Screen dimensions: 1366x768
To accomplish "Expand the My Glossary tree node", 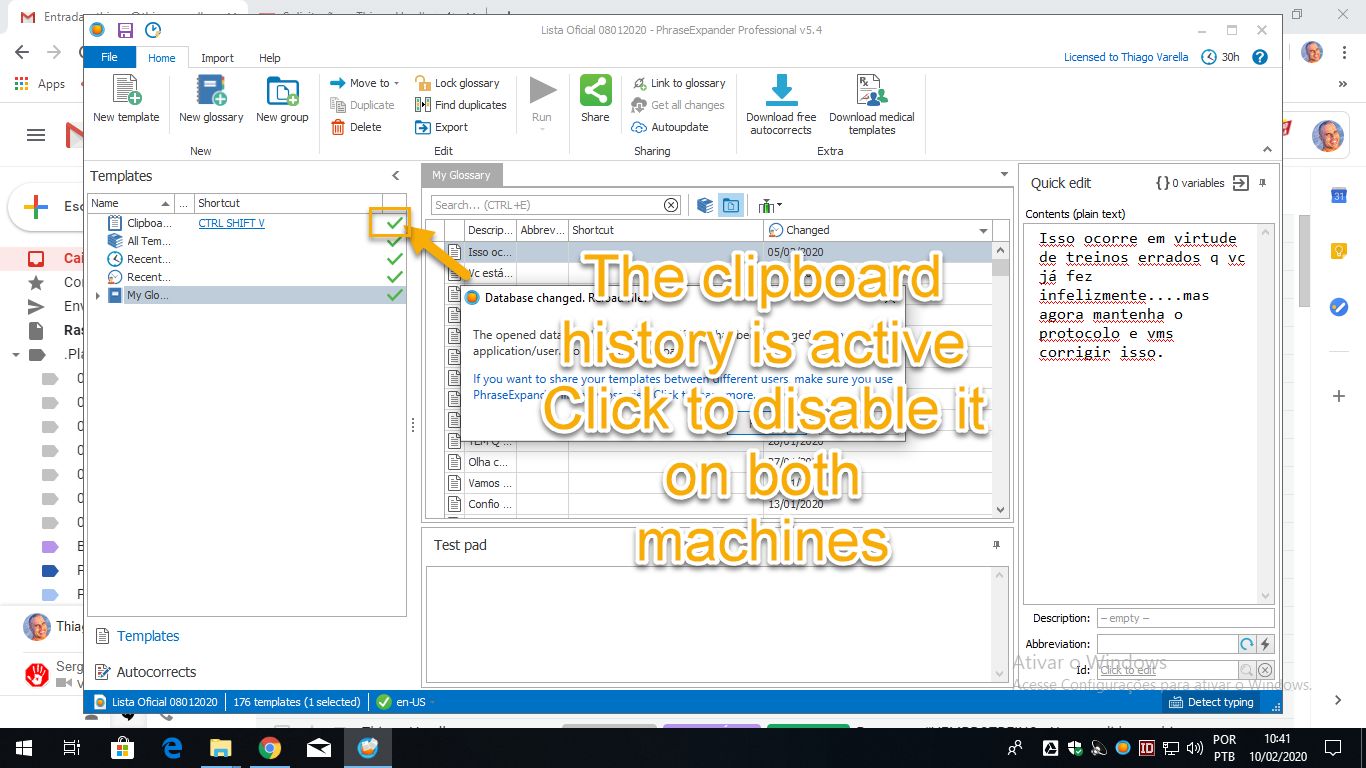I will click(97, 296).
